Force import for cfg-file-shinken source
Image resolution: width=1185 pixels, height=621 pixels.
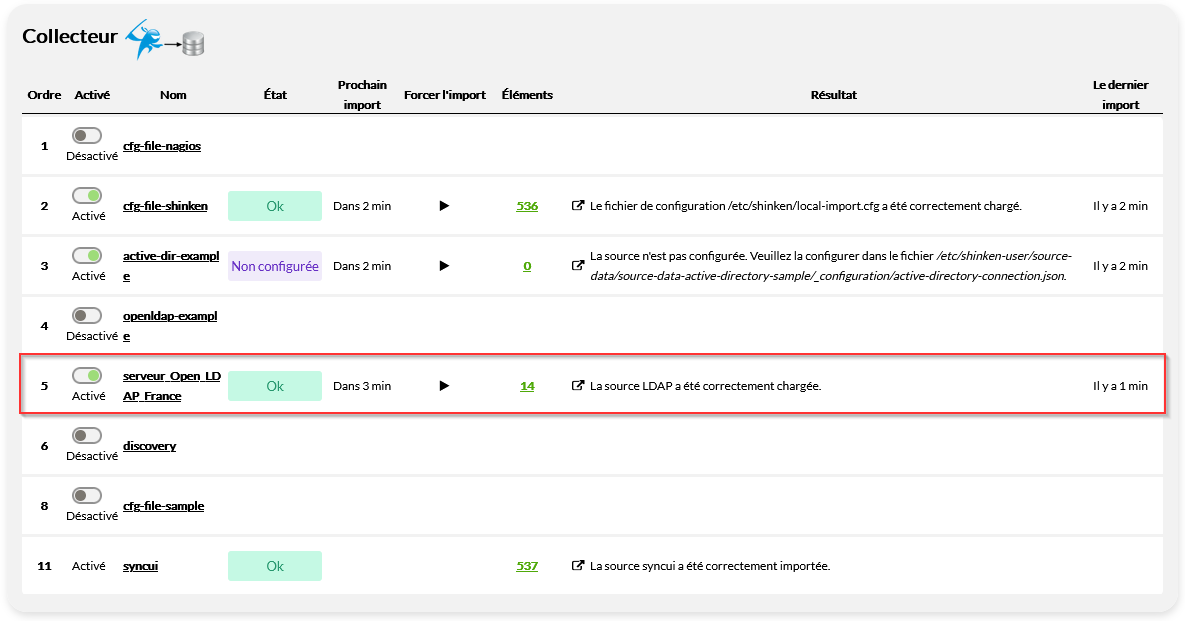click(x=444, y=206)
